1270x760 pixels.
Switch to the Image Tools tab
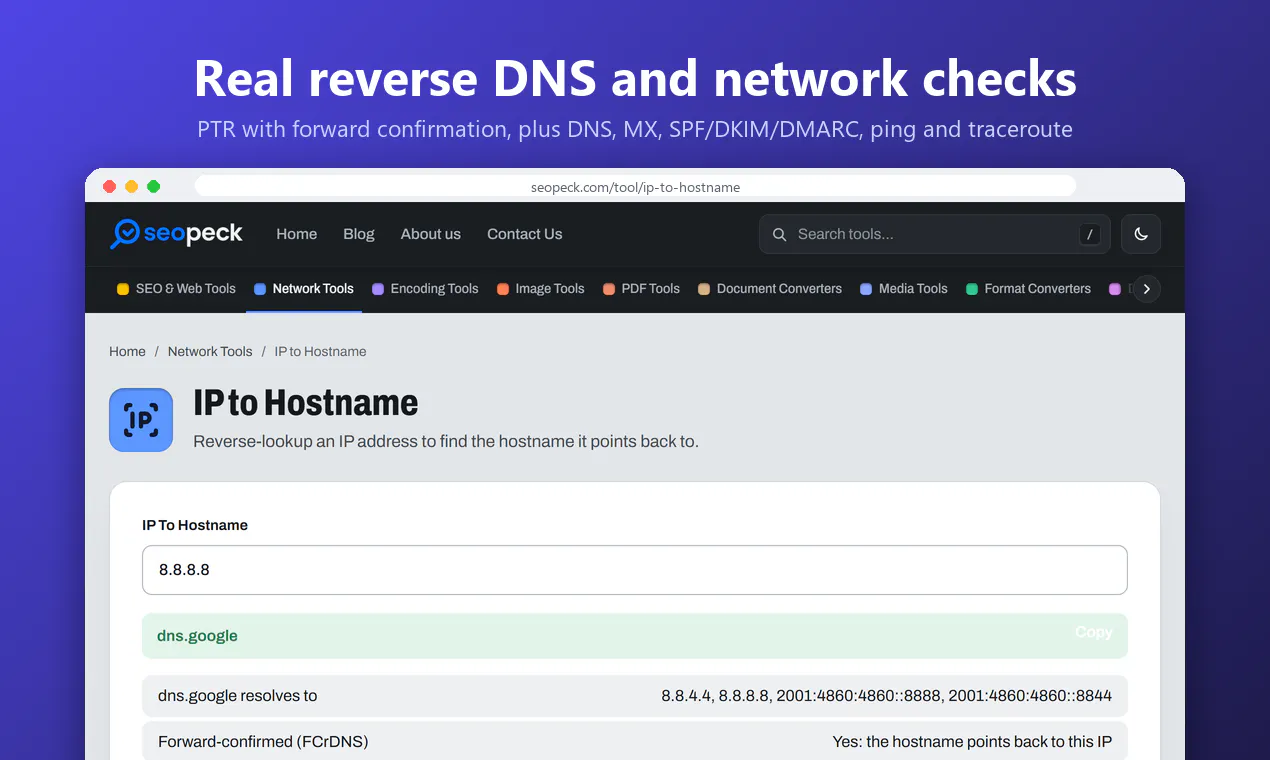point(541,289)
